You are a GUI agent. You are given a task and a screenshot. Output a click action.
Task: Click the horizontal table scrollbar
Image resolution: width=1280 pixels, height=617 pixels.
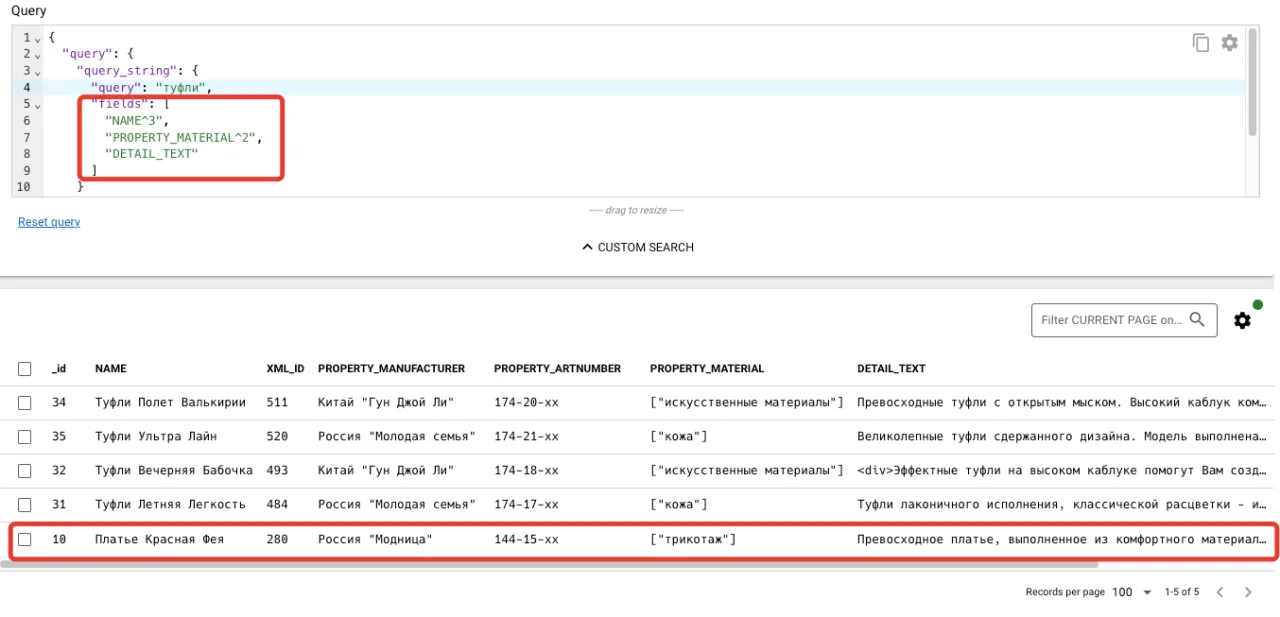click(550, 565)
